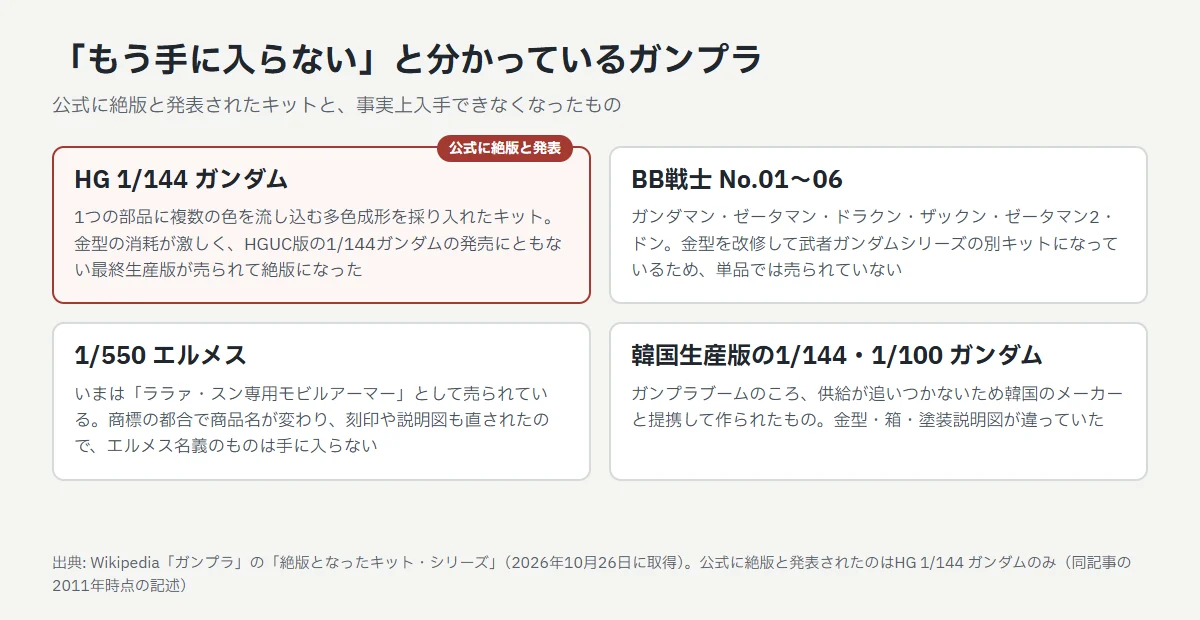Open the BB戦士 No.01〜06 card heading

737,179
